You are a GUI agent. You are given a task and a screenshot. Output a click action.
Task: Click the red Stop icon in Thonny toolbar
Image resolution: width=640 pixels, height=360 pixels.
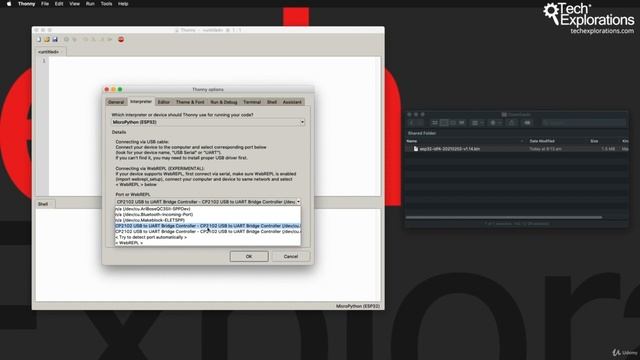(121, 40)
